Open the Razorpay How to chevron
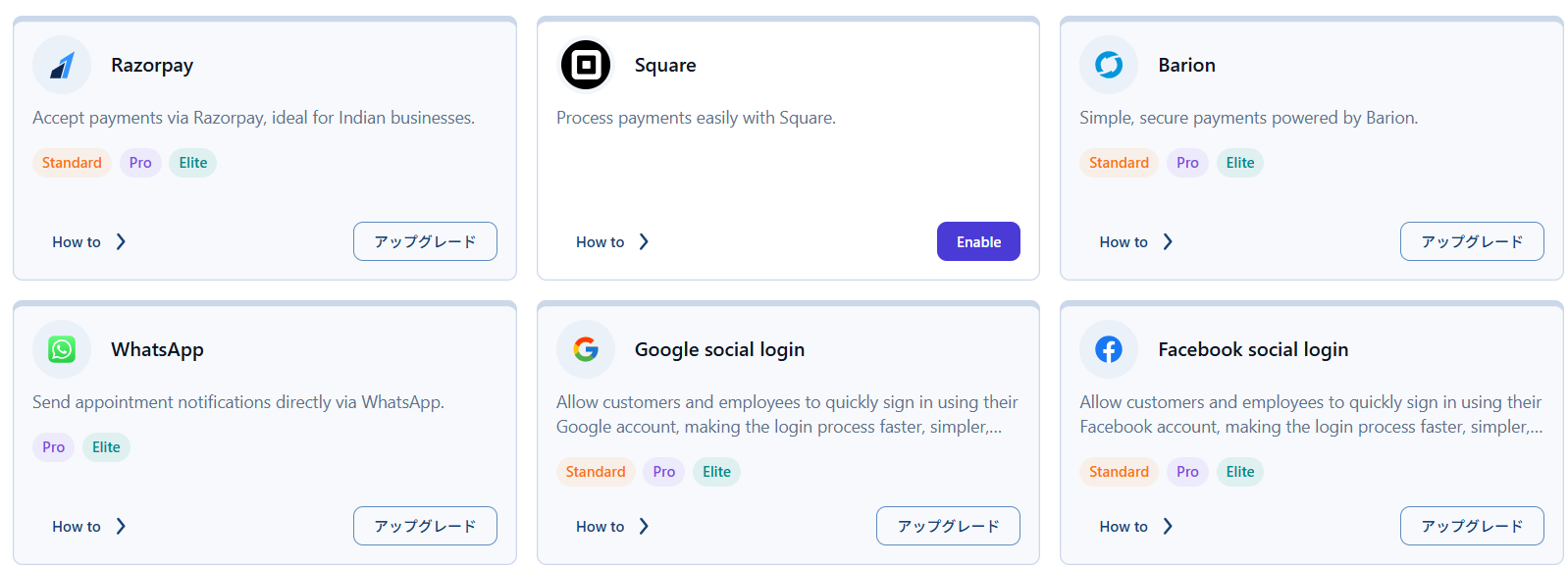1568x569 pixels. [121, 242]
